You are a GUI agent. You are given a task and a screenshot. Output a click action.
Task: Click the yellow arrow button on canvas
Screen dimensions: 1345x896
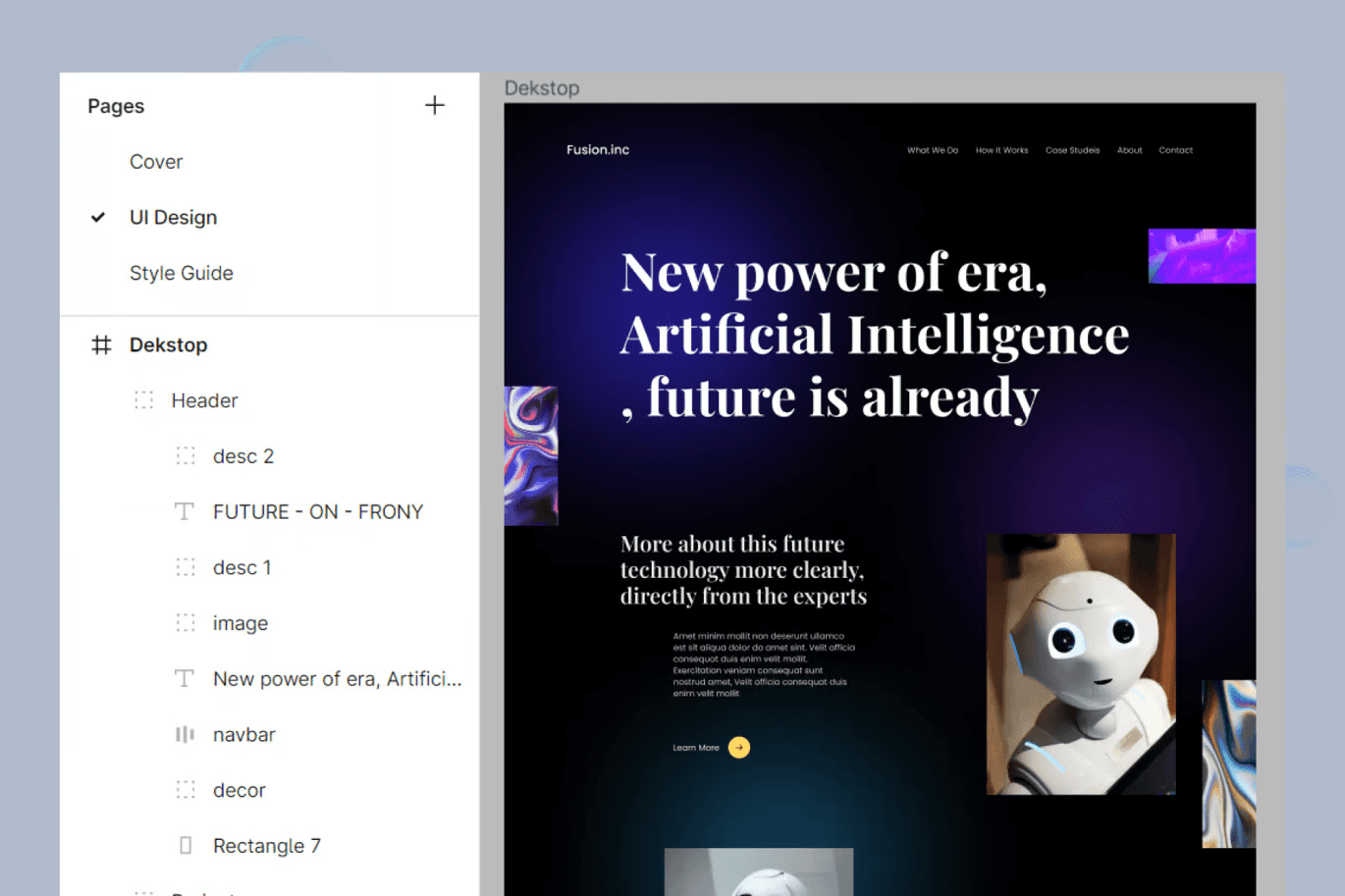(739, 748)
